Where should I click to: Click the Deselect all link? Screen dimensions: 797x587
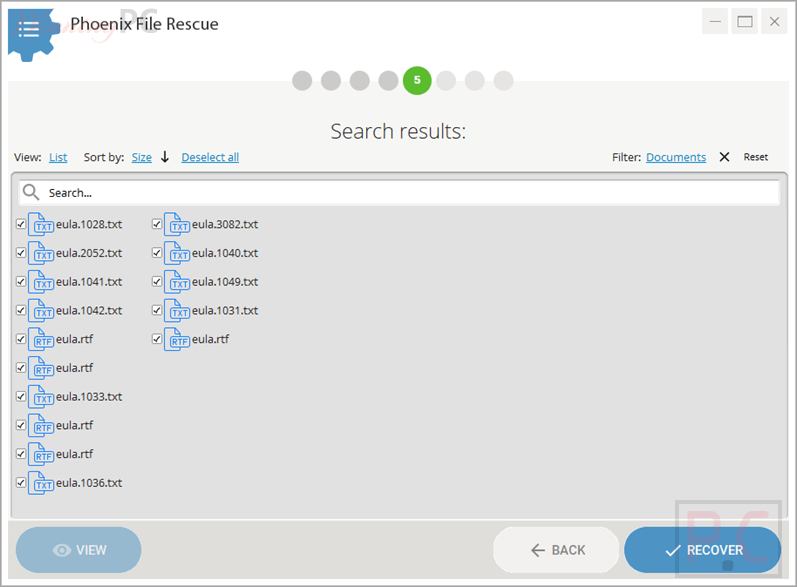click(x=210, y=158)
